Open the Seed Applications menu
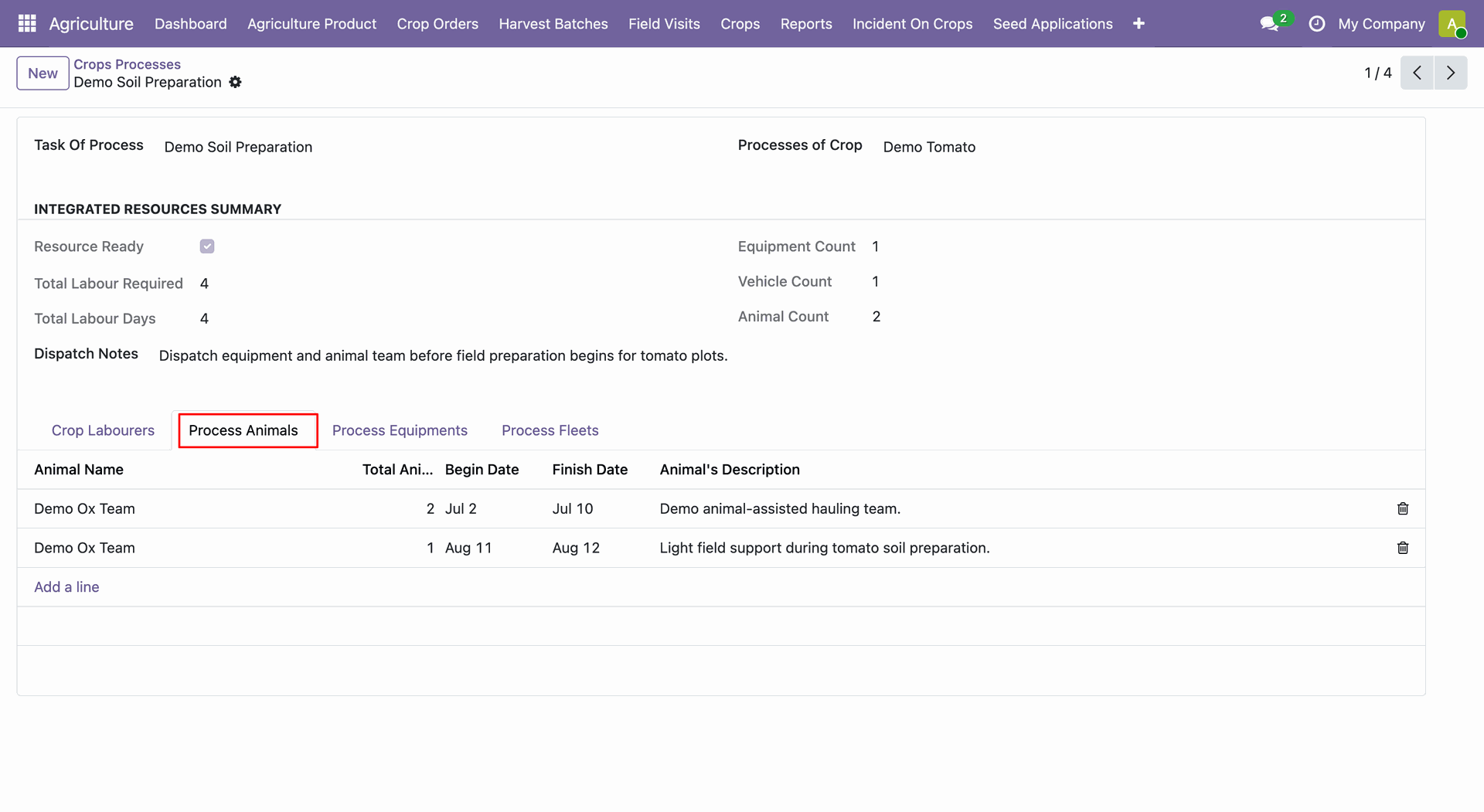 coord(1053,24)
